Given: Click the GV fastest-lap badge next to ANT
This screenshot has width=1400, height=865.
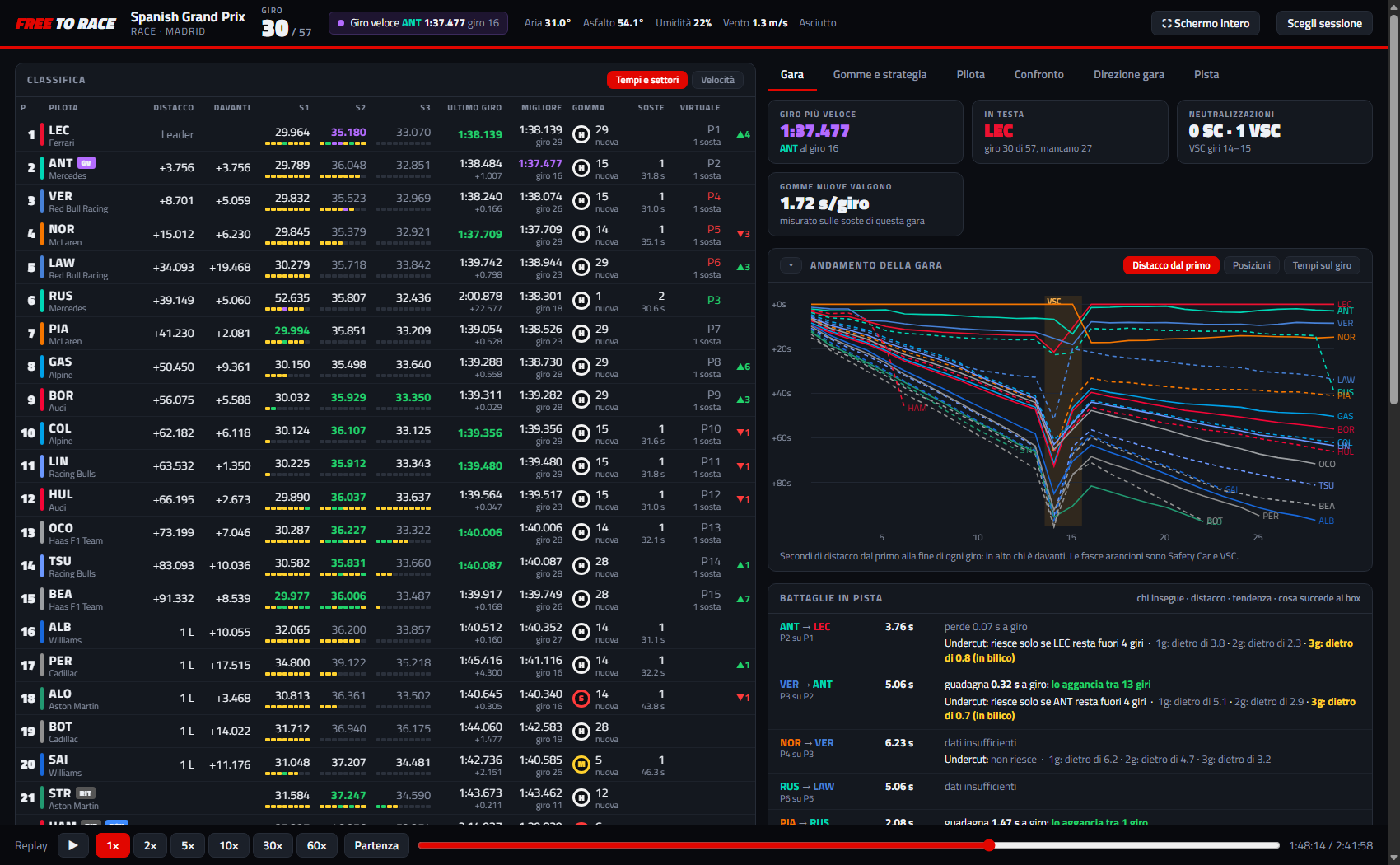Looking at the screenshot, I should (86, 163).
